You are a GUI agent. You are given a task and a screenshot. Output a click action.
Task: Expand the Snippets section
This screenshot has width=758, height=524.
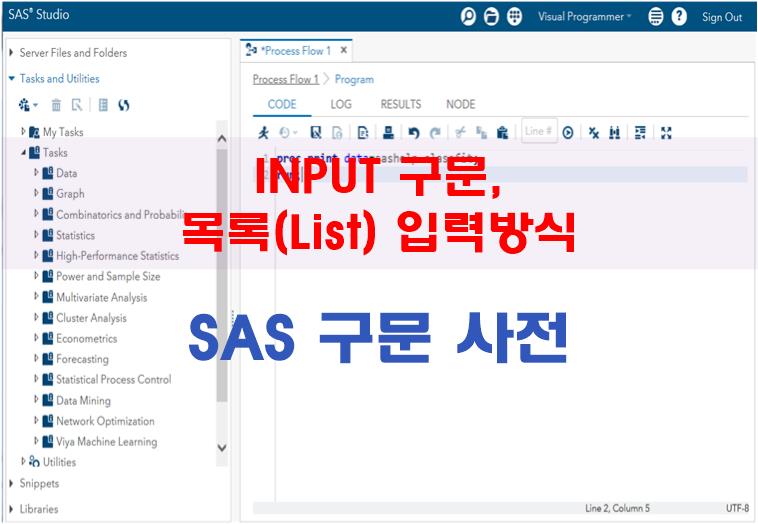11,483
